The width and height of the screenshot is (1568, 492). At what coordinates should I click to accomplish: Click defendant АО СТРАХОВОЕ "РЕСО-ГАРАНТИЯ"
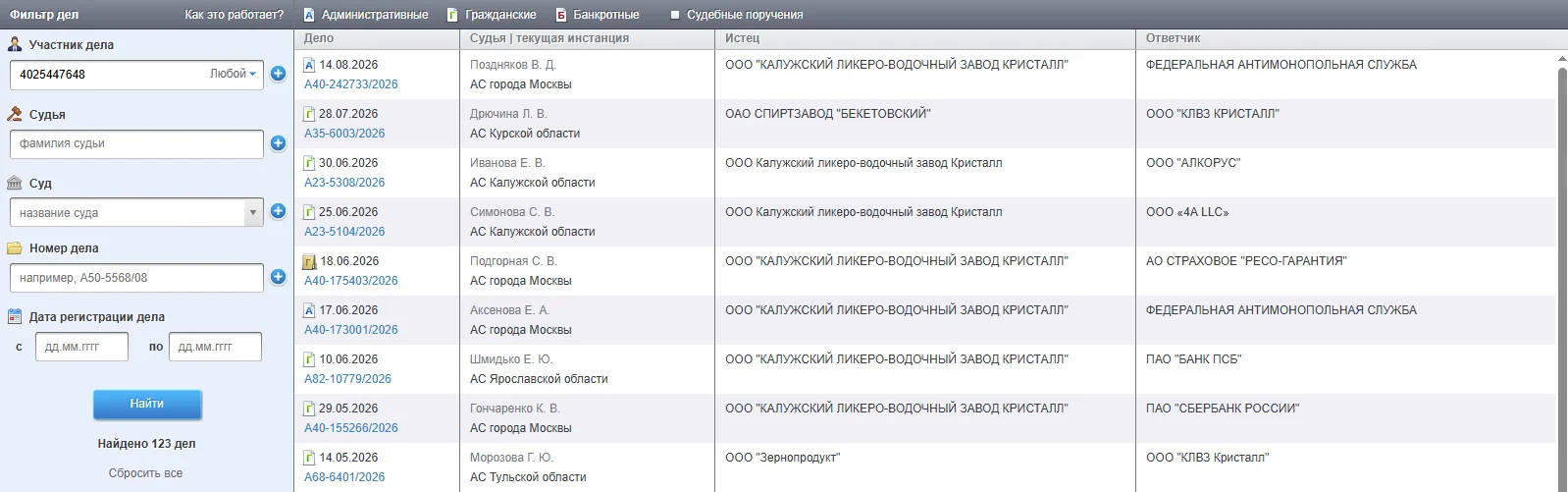coord(1246,261)
